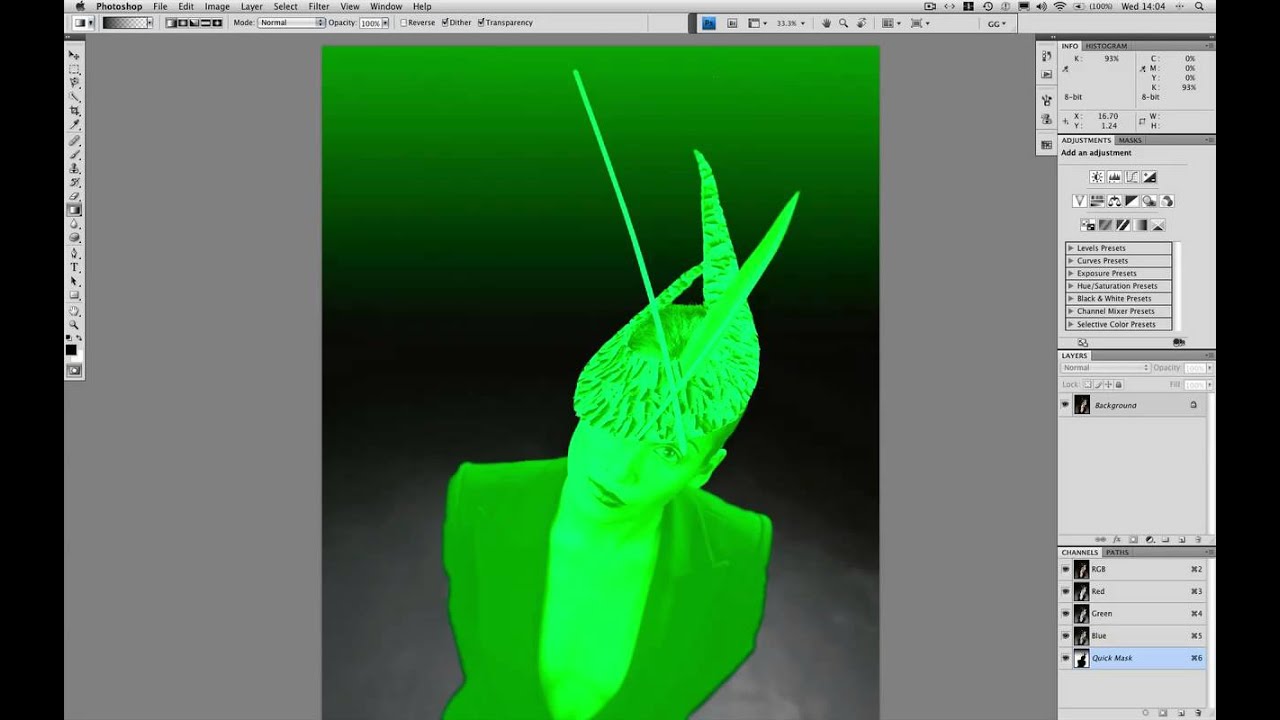Click the foreground color swatch
Viewport: 1280px width, 720px height.
pos(71,349)
